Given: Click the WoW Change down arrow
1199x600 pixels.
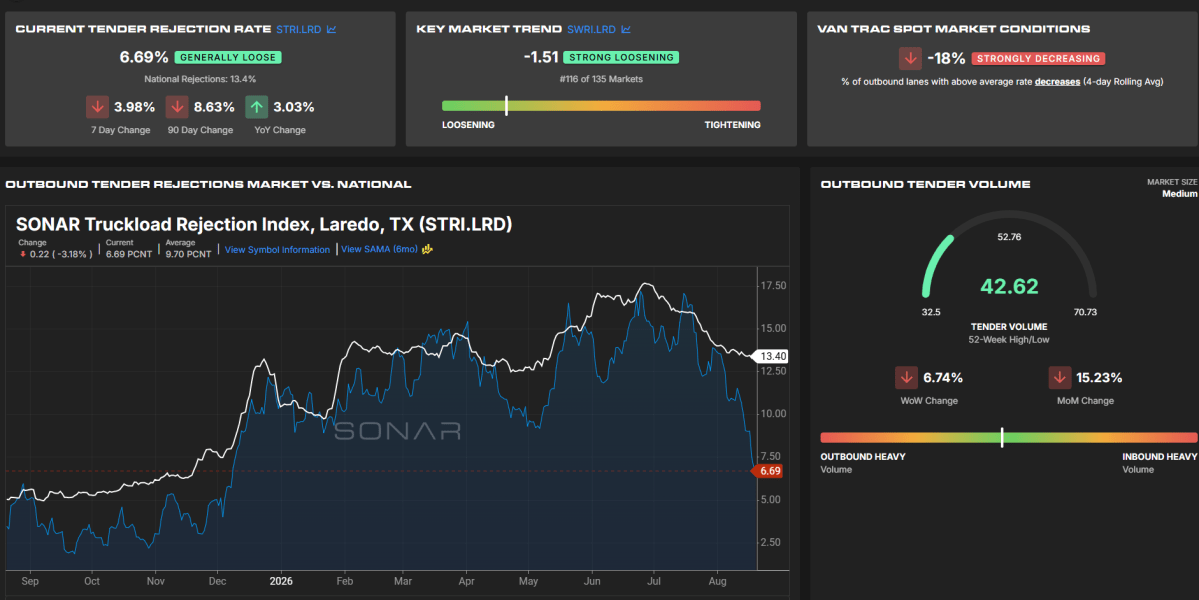Looking at the screenshot, I should pyautogui.click(x=907, y=378).
